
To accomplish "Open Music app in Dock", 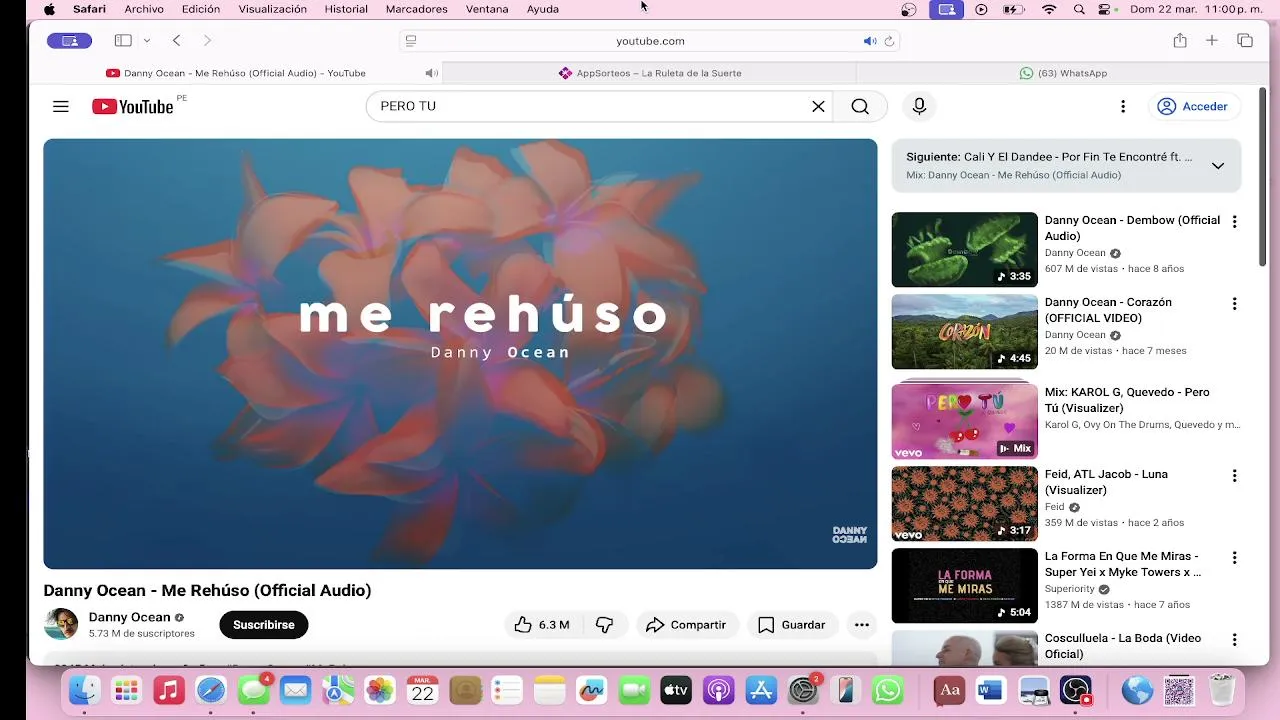I will click(168, 690).
